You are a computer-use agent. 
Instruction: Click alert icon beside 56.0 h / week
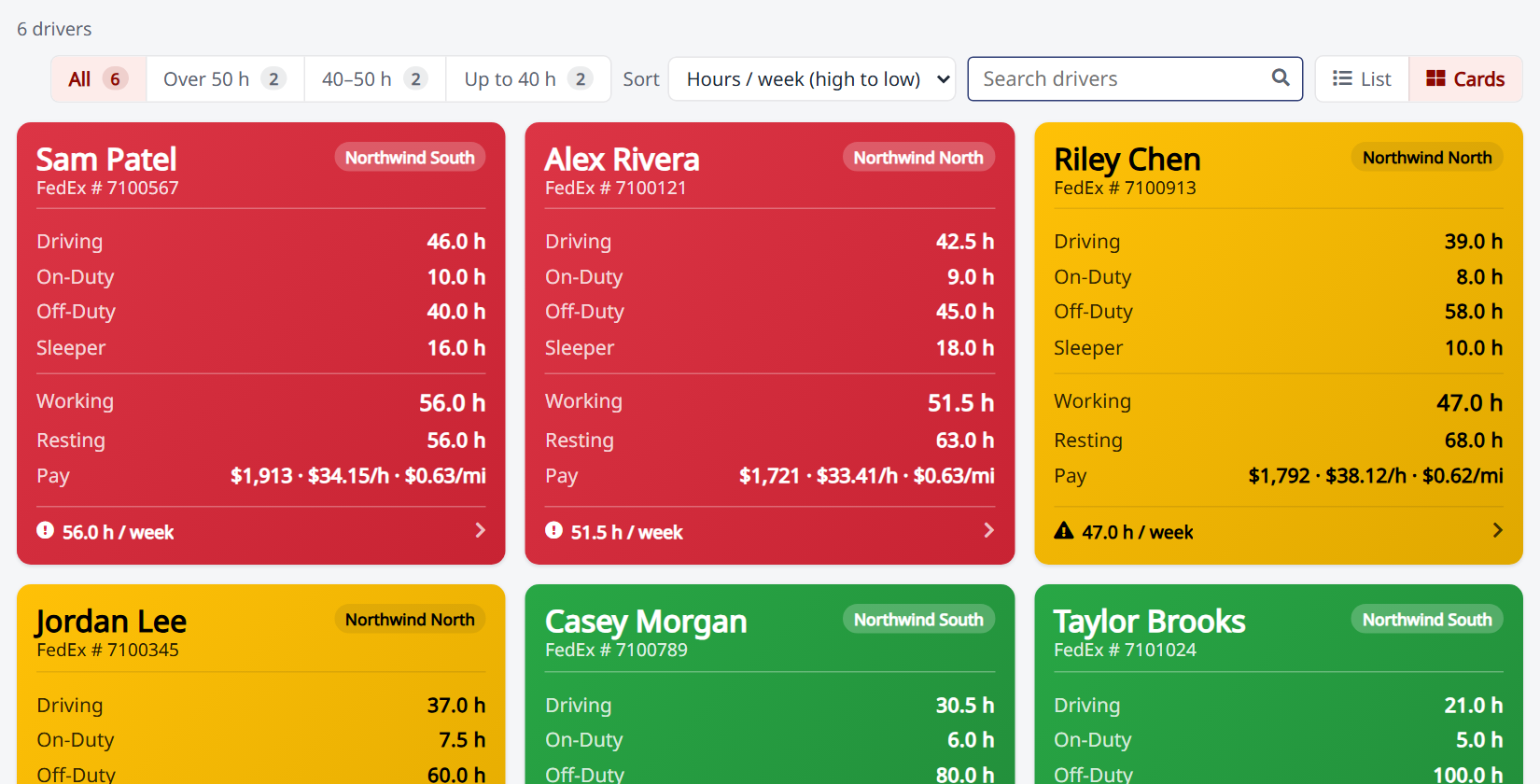(x=45, y=530)
